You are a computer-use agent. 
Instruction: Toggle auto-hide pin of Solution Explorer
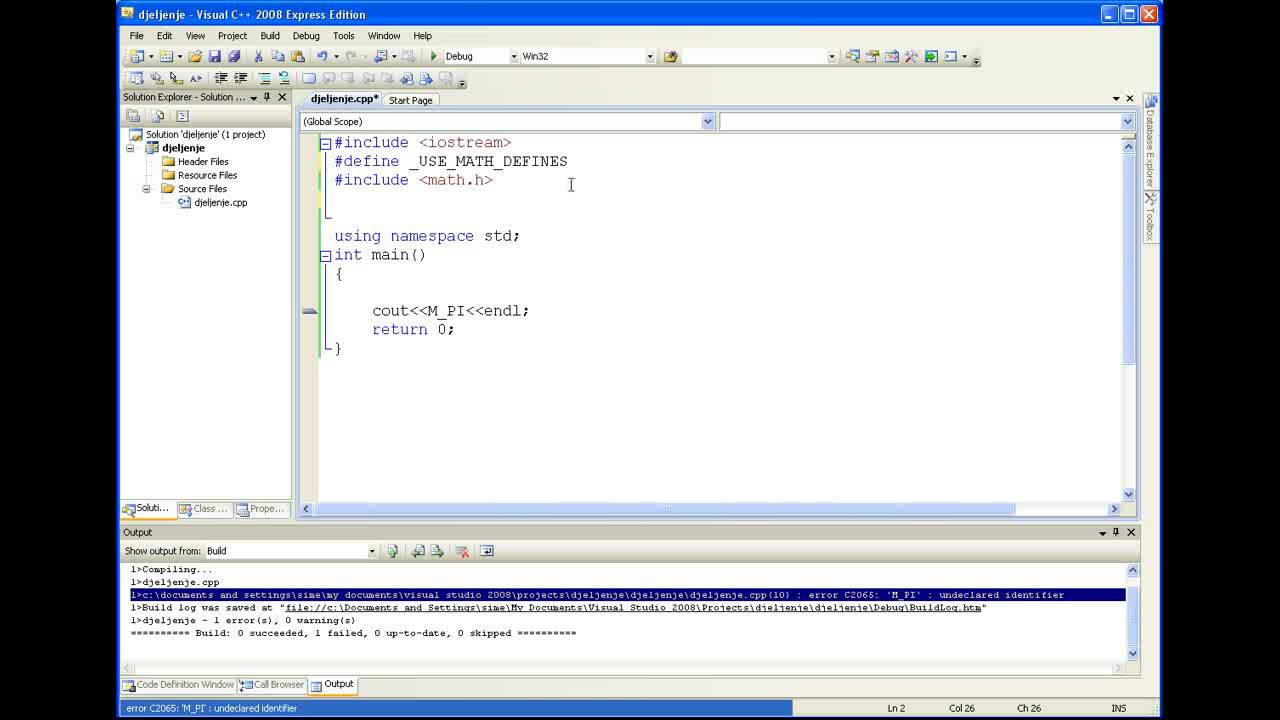267,97
